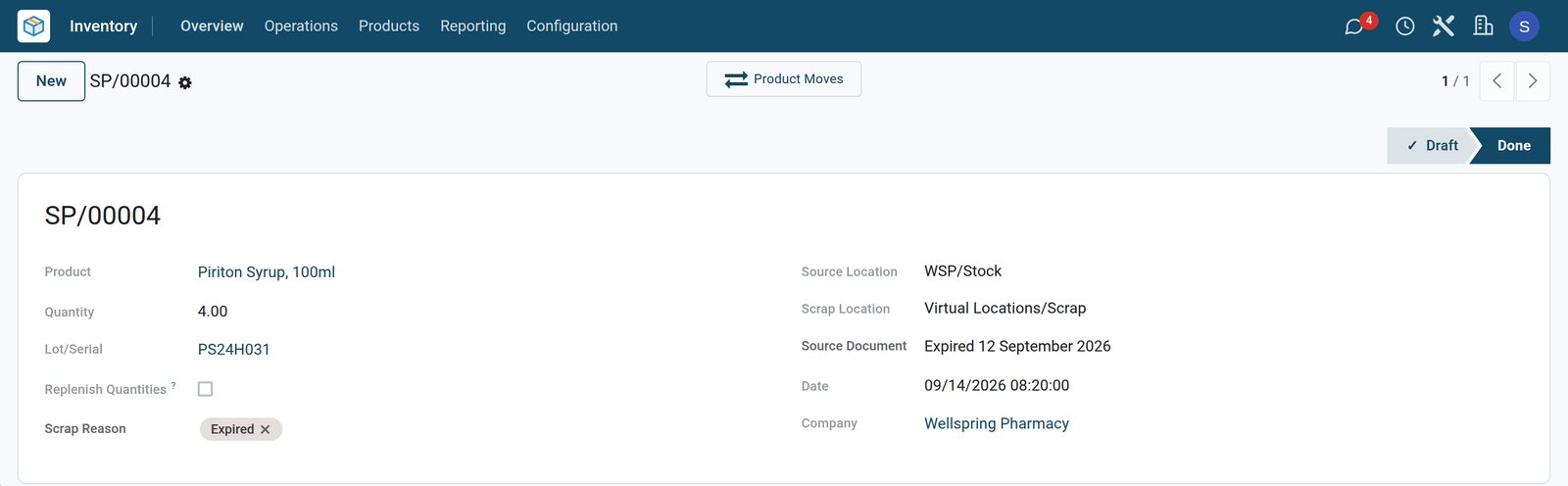Open the messages chat bubble icon
Viewport: 1568px width, 486px height.
pyautogui.click(x=1354, y=26)
